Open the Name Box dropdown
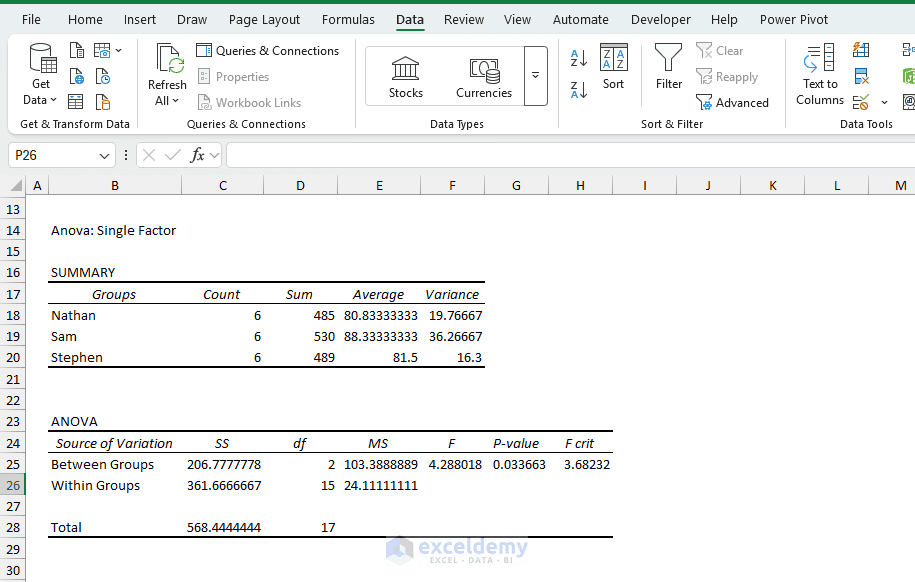This screenshot has height=582, width=915. pyautogui.click(x=104, y=156)
